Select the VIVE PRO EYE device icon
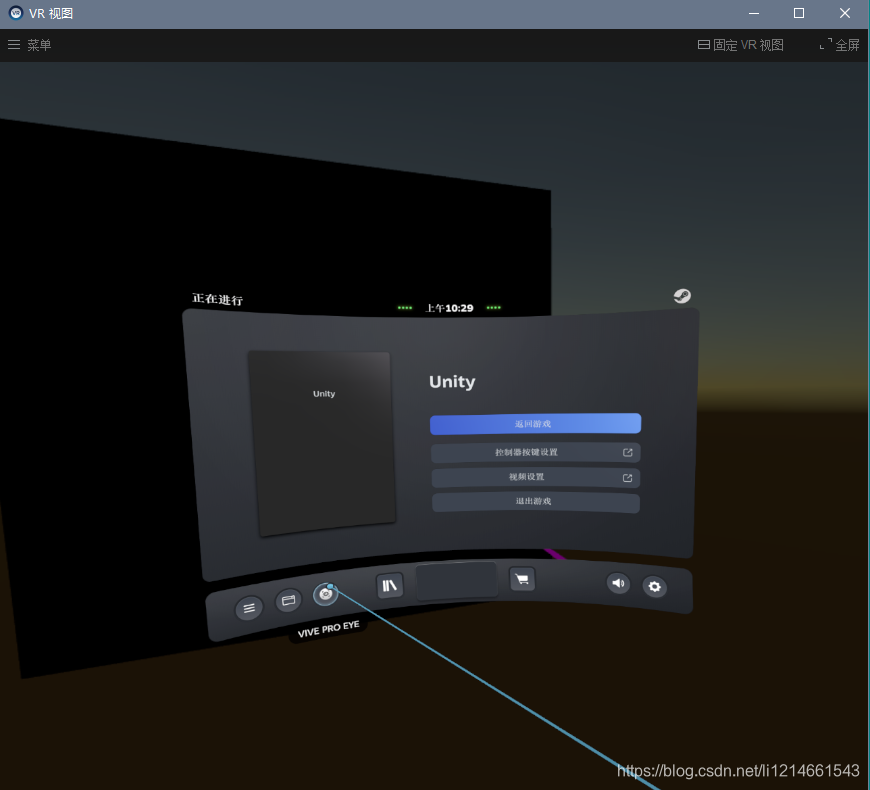The height and width of the screenshot is (790, 870). (325, 594)
